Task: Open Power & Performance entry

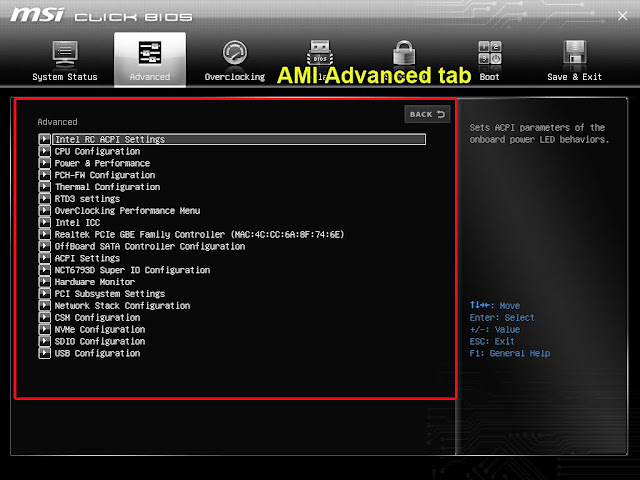Action: click(102, 163)
